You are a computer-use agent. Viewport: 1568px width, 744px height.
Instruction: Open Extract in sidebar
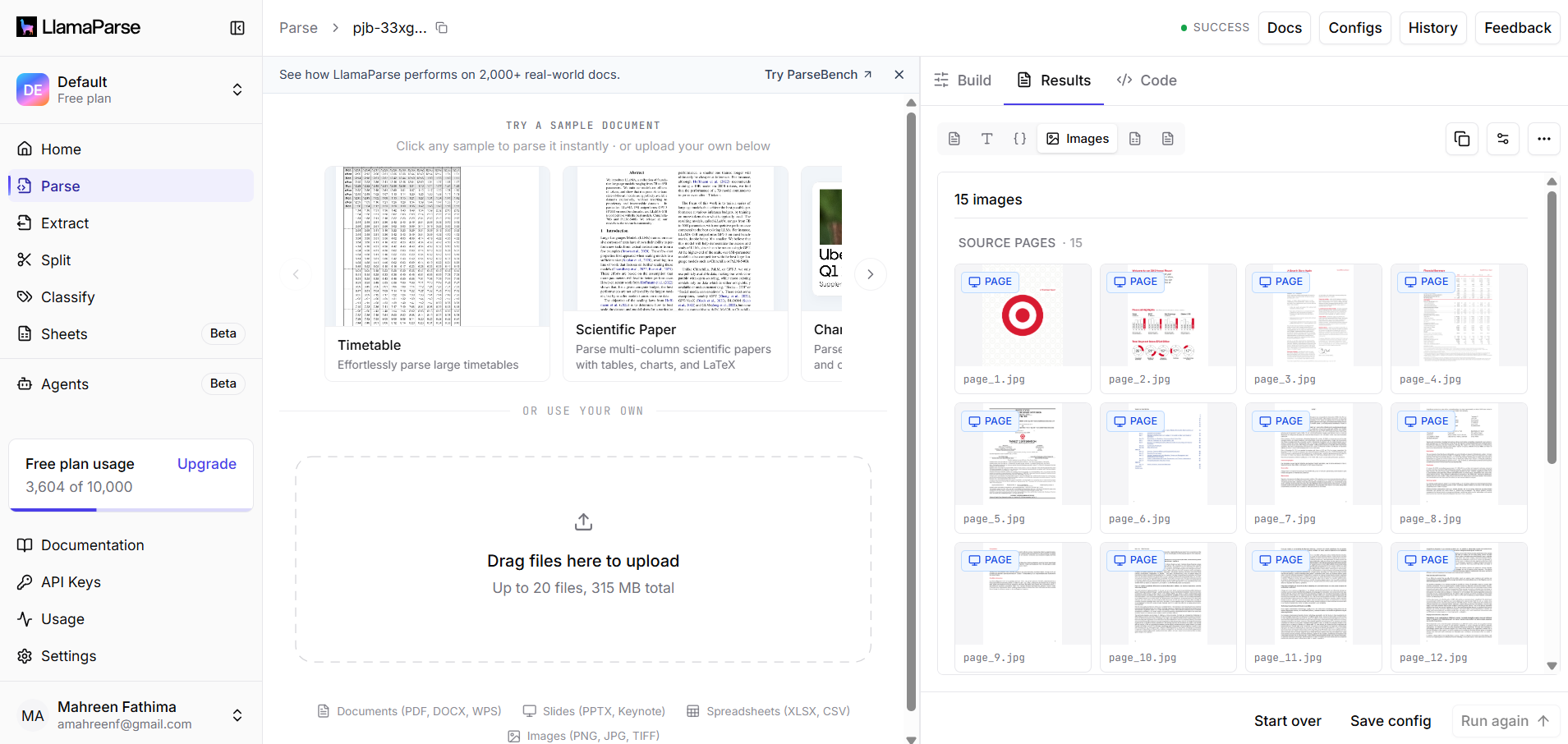click(131, 223)
